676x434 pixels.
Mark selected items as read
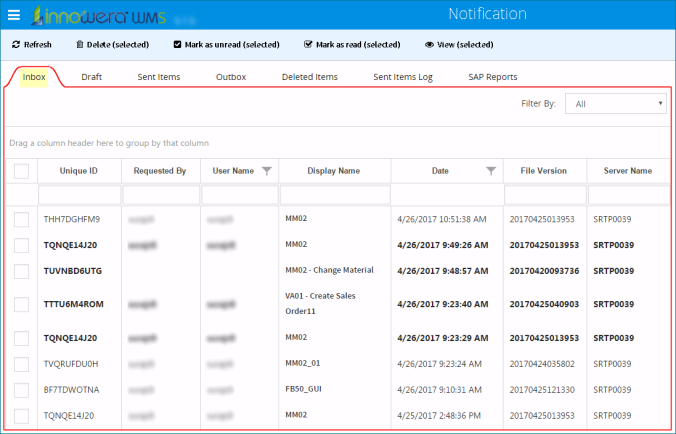[352, 44]
